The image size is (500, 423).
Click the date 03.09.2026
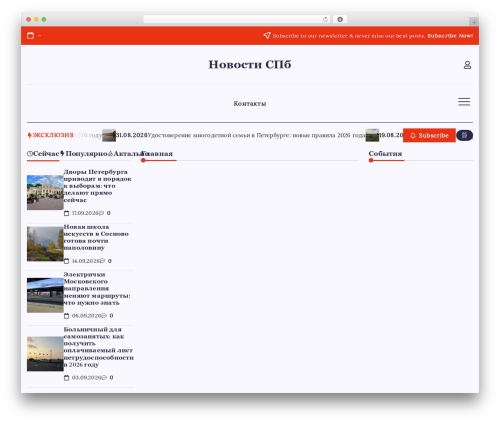point(87,378)
